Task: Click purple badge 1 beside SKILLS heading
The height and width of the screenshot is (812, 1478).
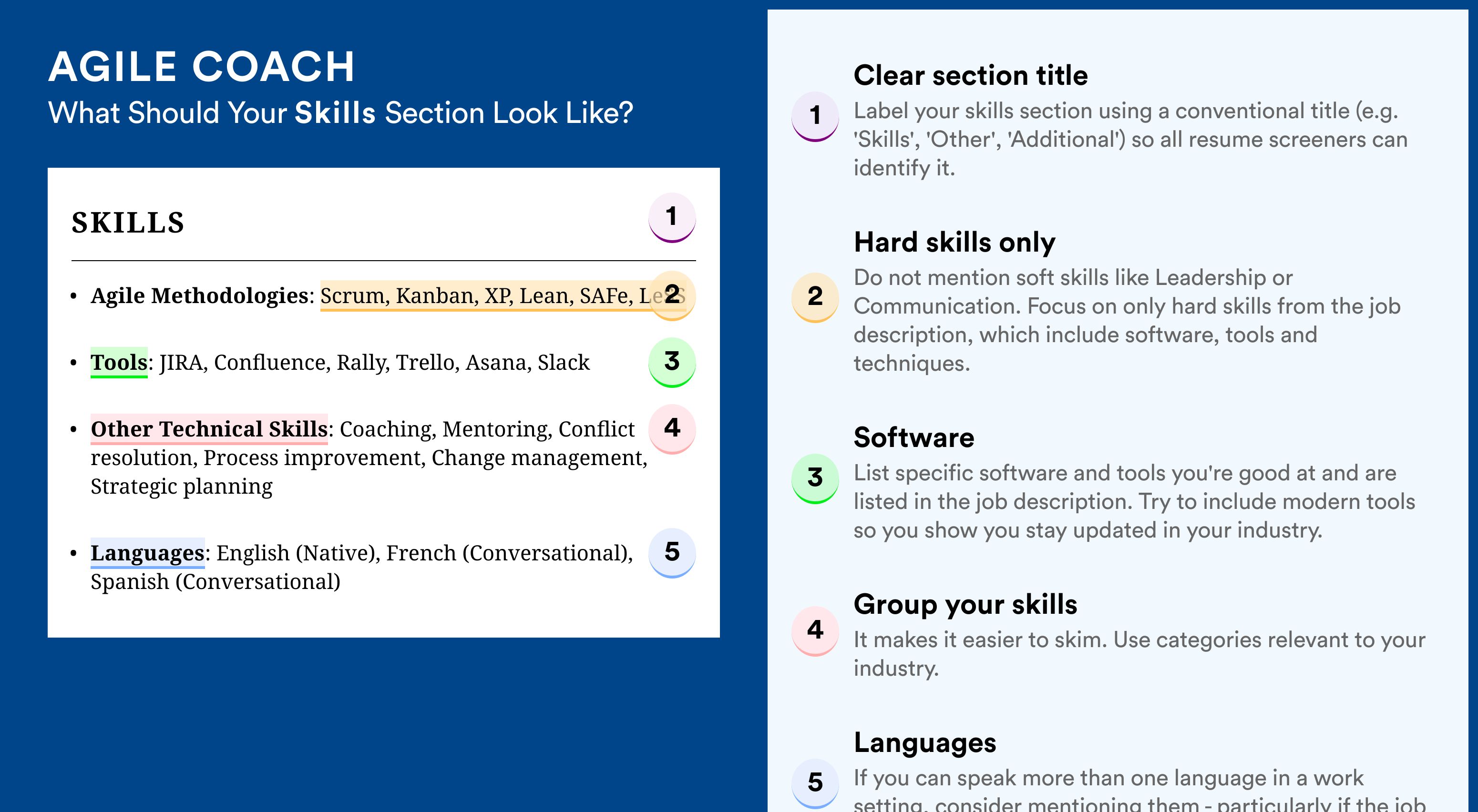Action: [x=672, y=218]
